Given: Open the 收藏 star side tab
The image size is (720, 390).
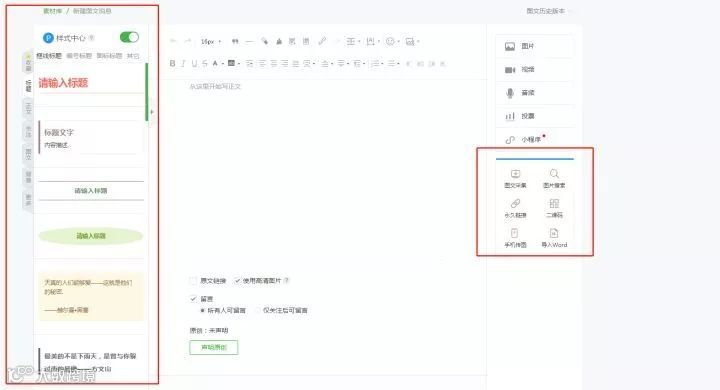Looking at the screenshot, I should point(28,63).
